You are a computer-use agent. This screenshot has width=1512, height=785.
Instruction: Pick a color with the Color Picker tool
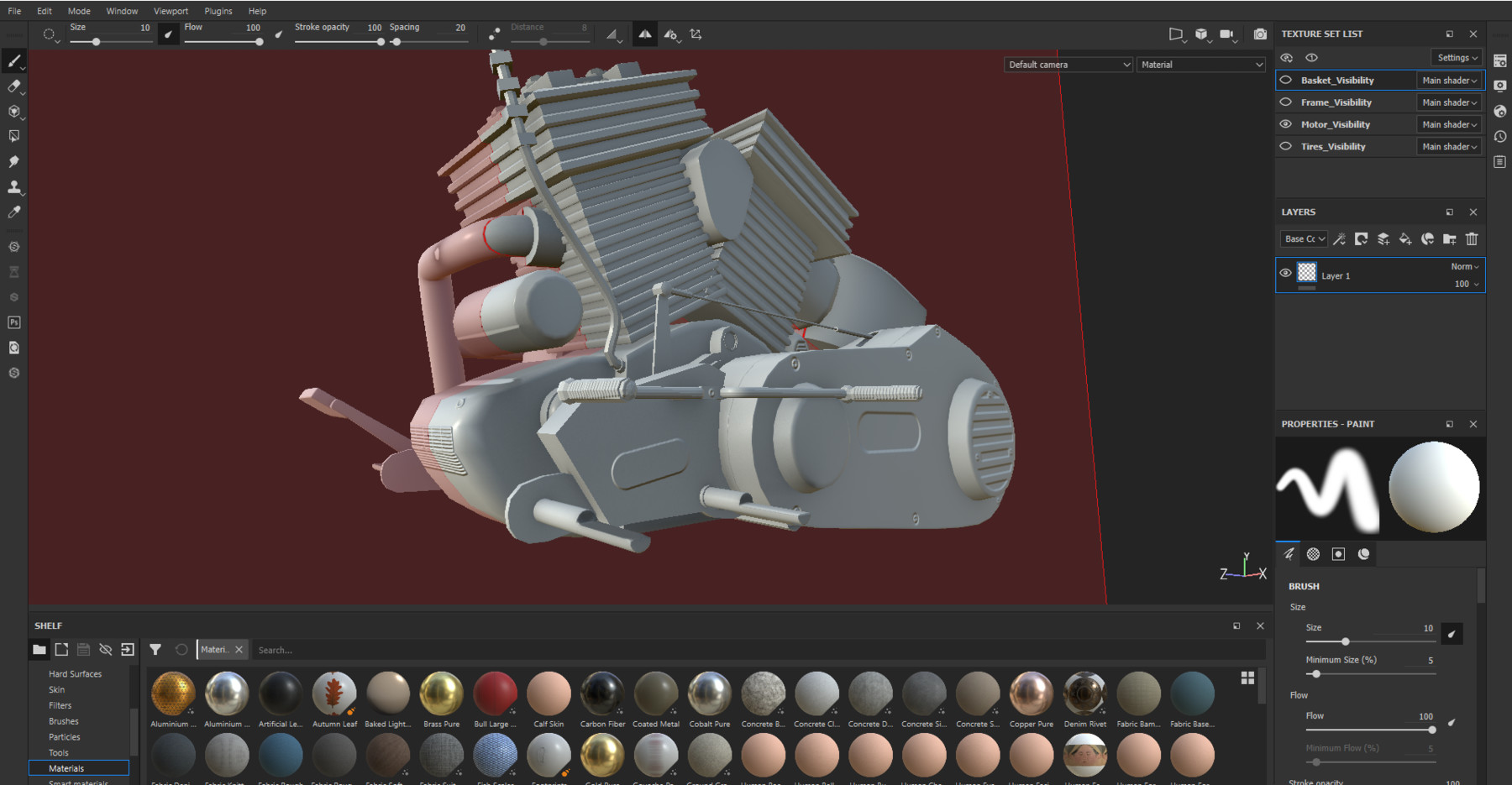(x=14, y=212)
